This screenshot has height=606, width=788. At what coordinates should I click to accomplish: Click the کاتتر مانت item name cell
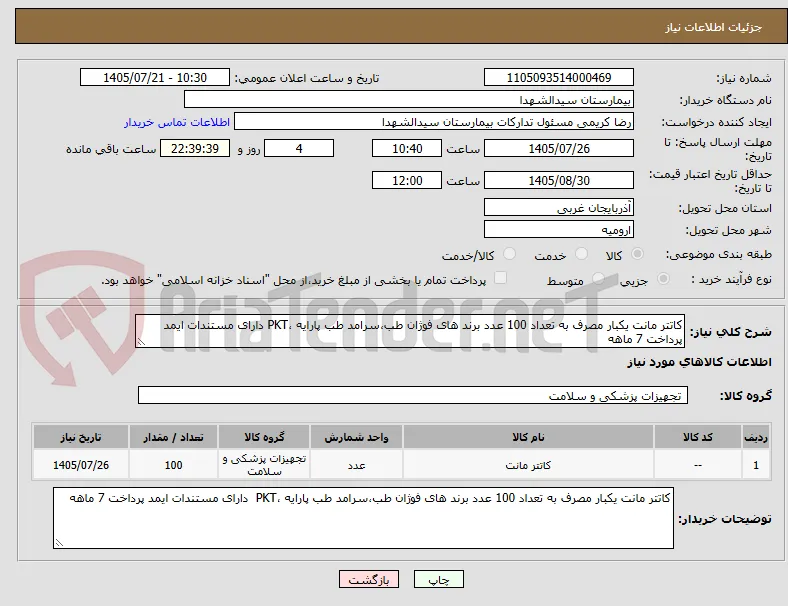pos(528,465)
